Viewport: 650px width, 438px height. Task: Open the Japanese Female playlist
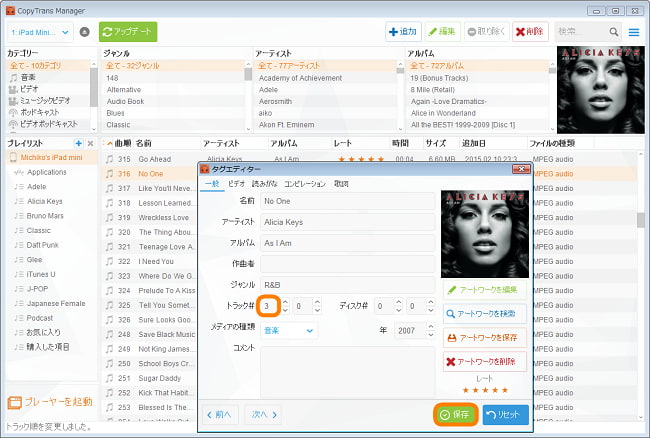point(56,303)
